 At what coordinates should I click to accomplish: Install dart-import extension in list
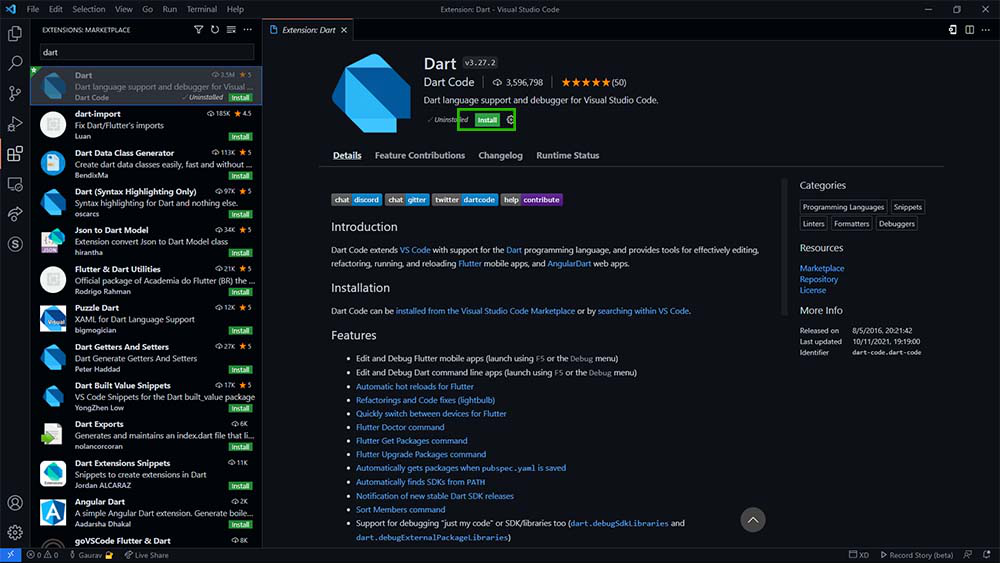240,136
